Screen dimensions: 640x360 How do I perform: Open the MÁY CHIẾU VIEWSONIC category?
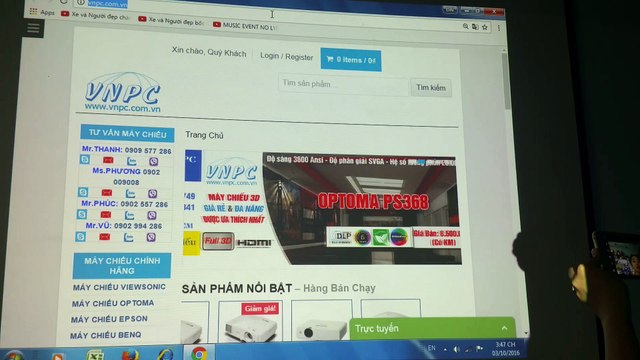pyautogui.click(x=119, y=287)
